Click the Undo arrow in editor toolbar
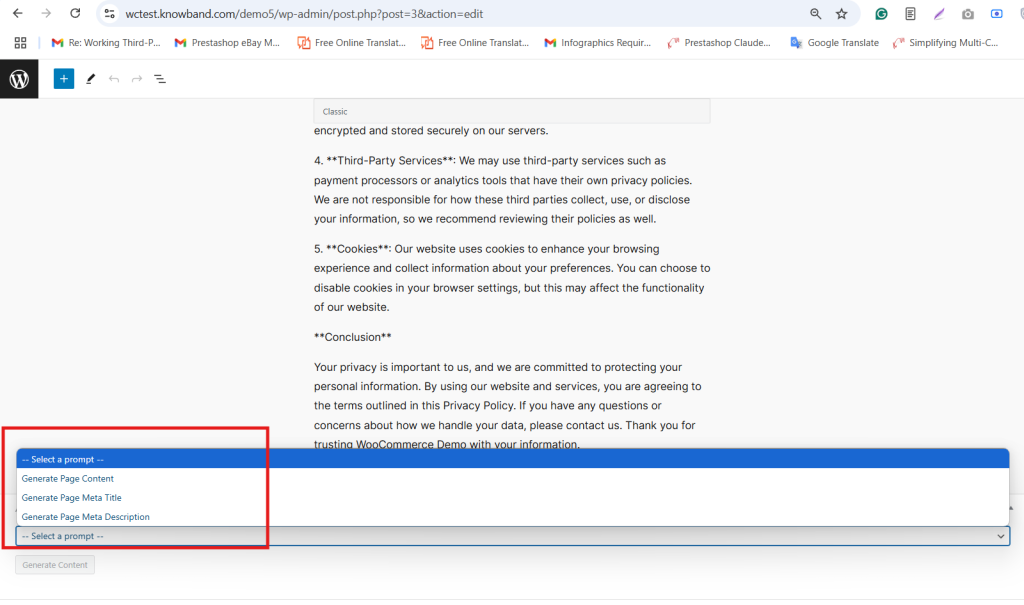Image resolution: width=1024 pixels, height=605 pixels. [x=114, y=79]
